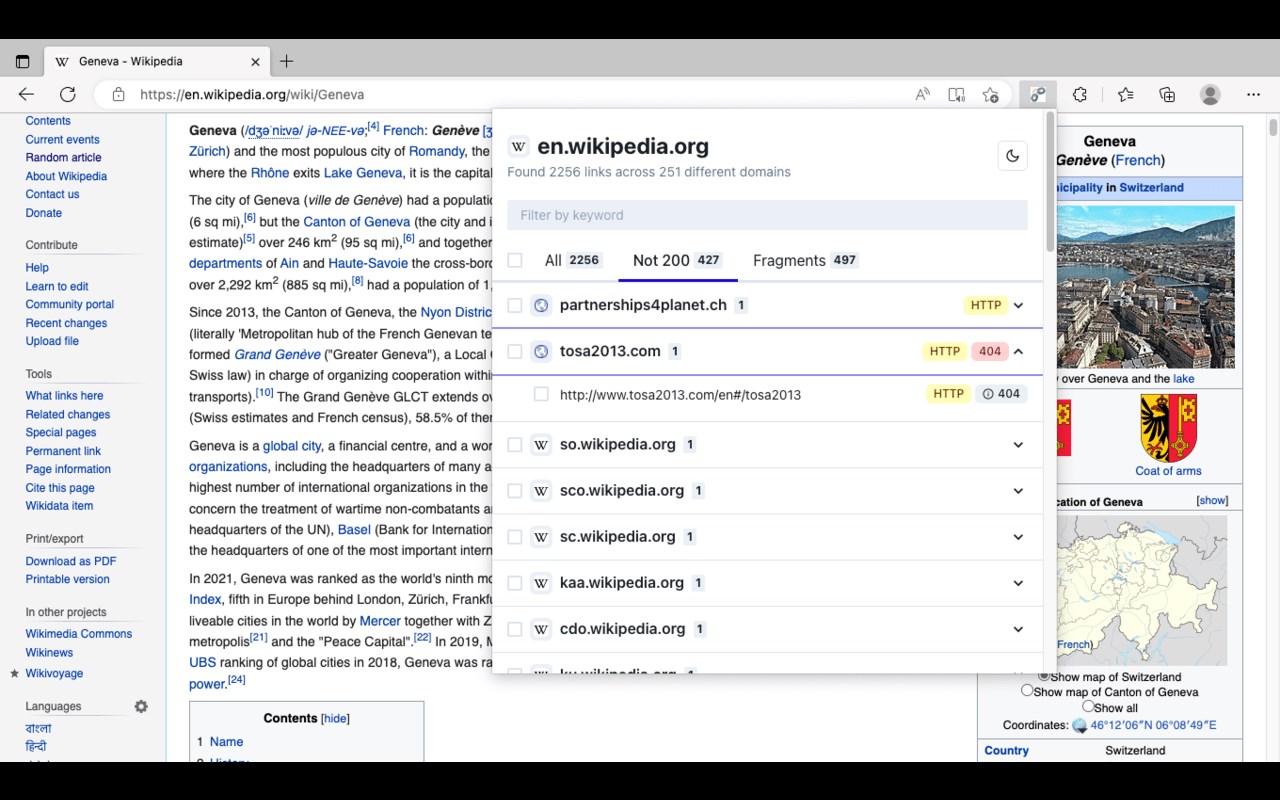
Task: Open the tab actions menu icon
Action: (22, 62)
